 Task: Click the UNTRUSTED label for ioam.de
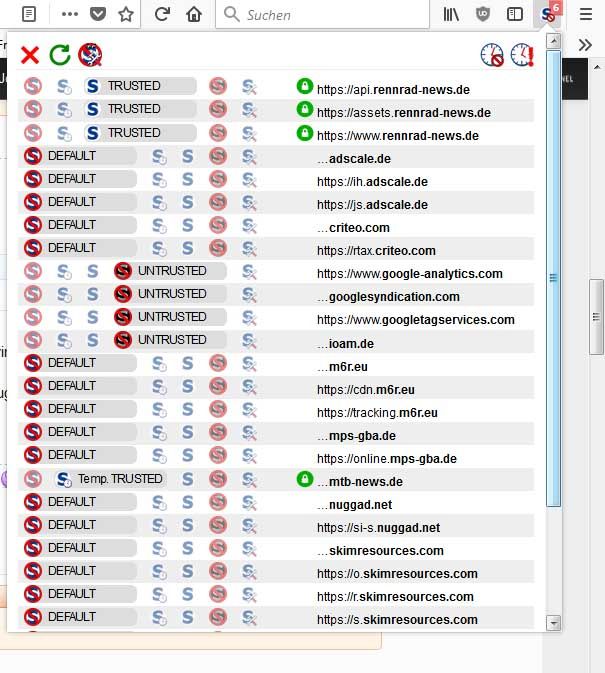(171, 340)
